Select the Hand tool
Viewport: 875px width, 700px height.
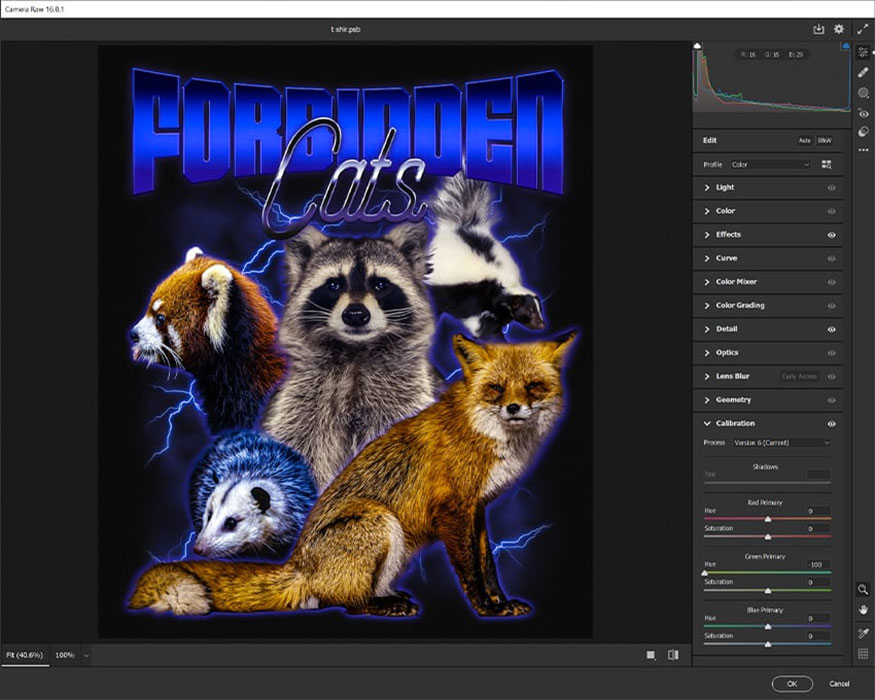click(863, 610)
